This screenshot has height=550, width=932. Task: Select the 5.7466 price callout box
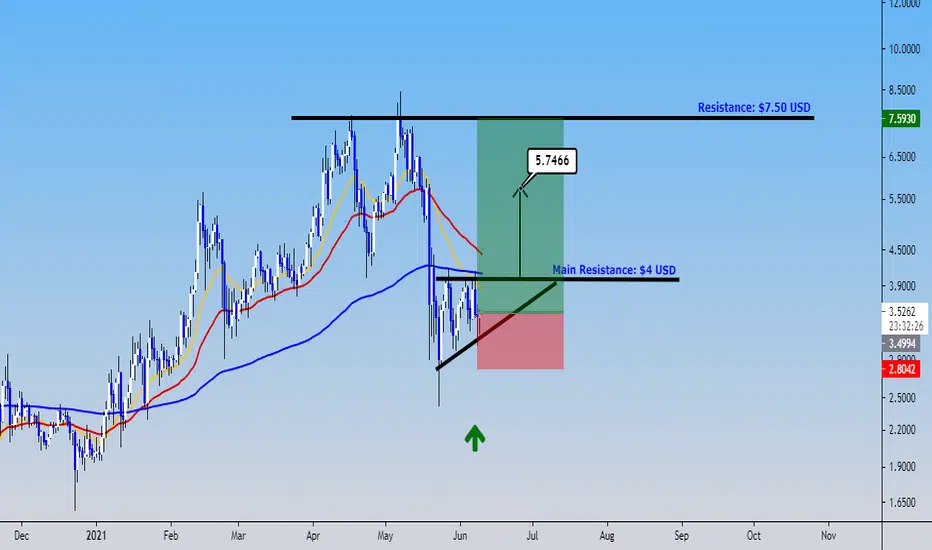tap(552, 161)
